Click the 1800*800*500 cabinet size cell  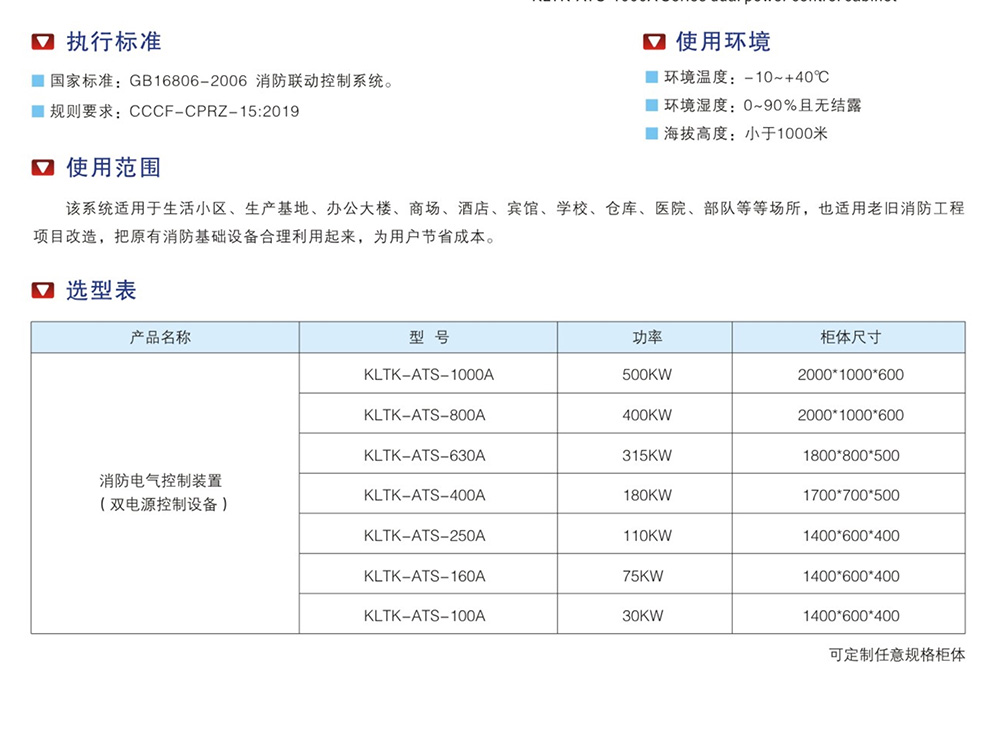point(850,455)
